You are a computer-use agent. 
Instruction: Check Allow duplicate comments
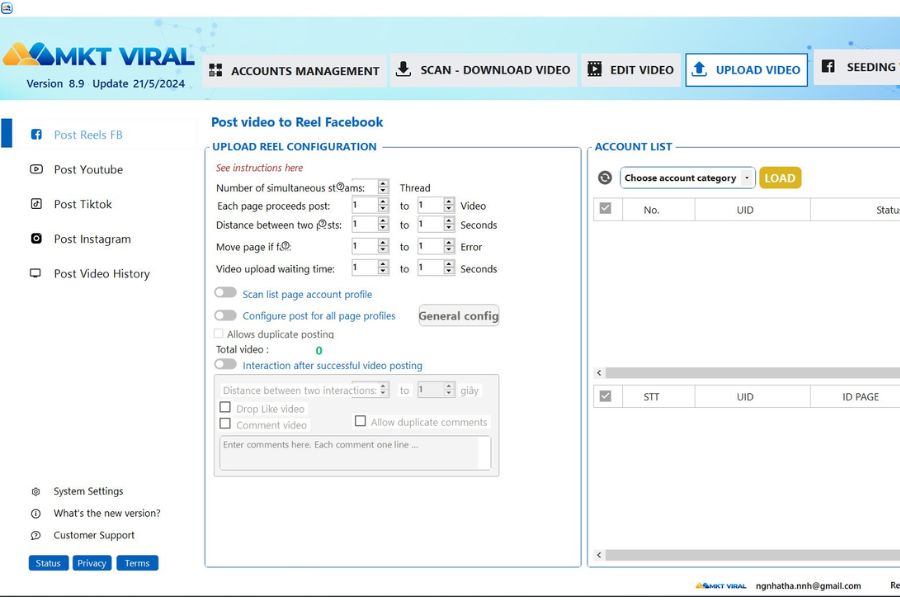360,421
